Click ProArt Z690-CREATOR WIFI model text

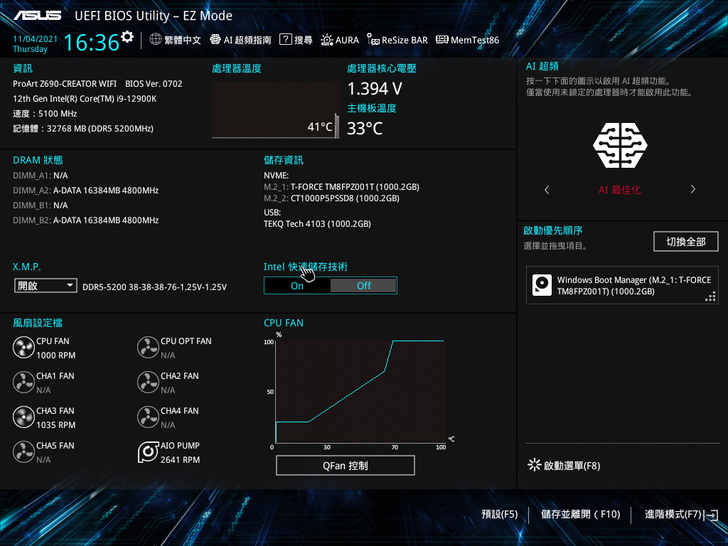click(65, 84)
